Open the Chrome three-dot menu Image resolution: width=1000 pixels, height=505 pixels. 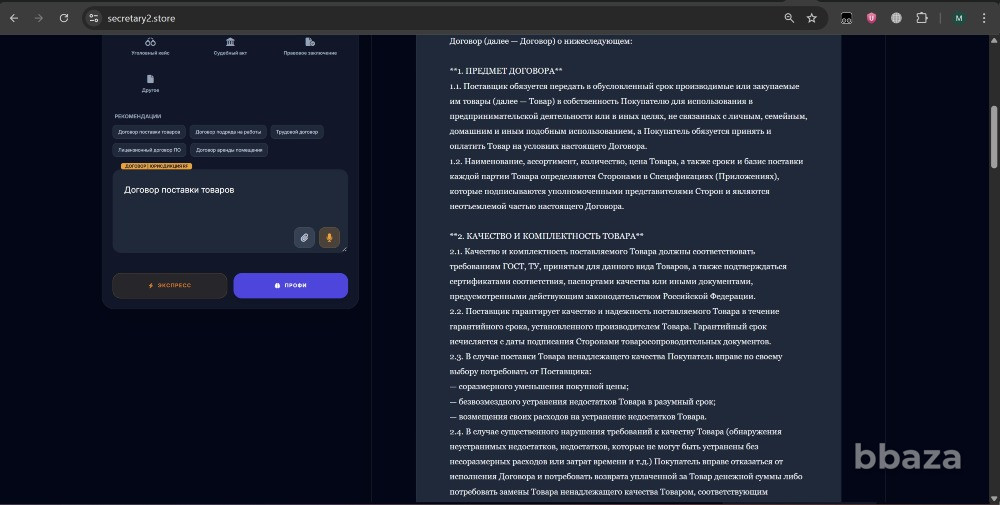coord(984,18)
